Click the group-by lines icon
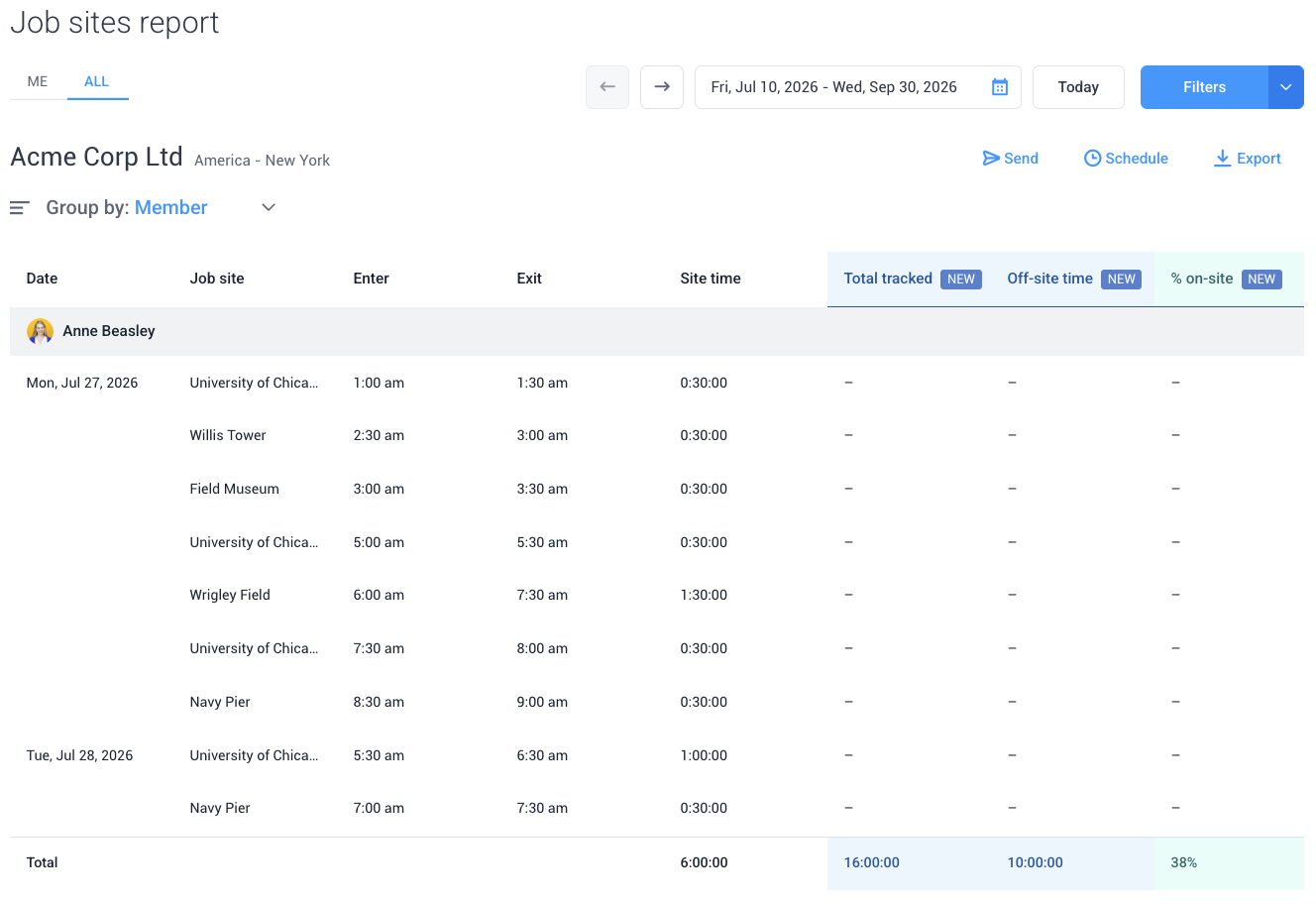The width and height of the screenshot is (1316, 904). [x=20, y=207]
